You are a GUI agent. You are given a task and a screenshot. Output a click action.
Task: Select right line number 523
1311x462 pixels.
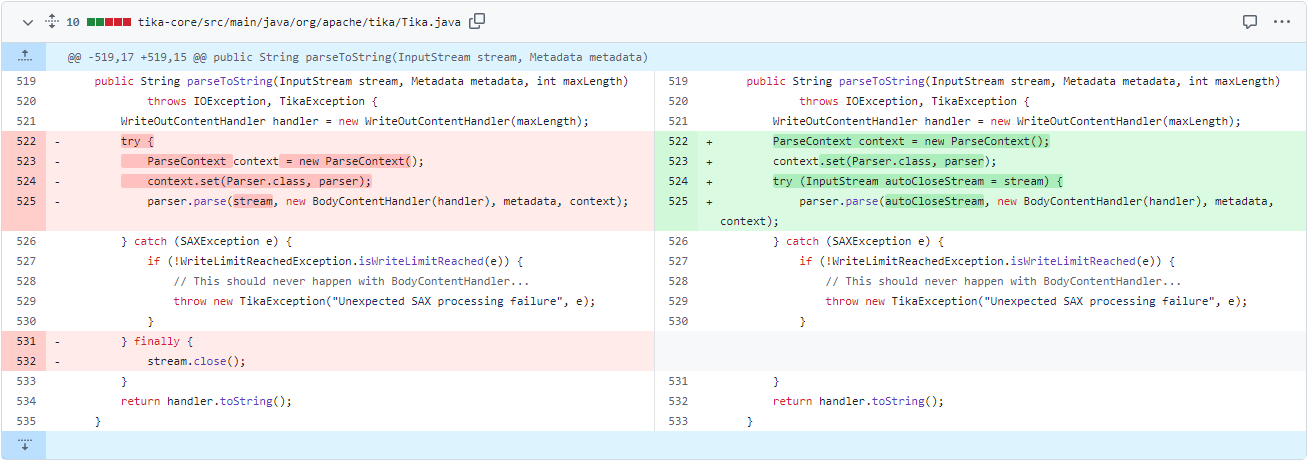[678, 161]
